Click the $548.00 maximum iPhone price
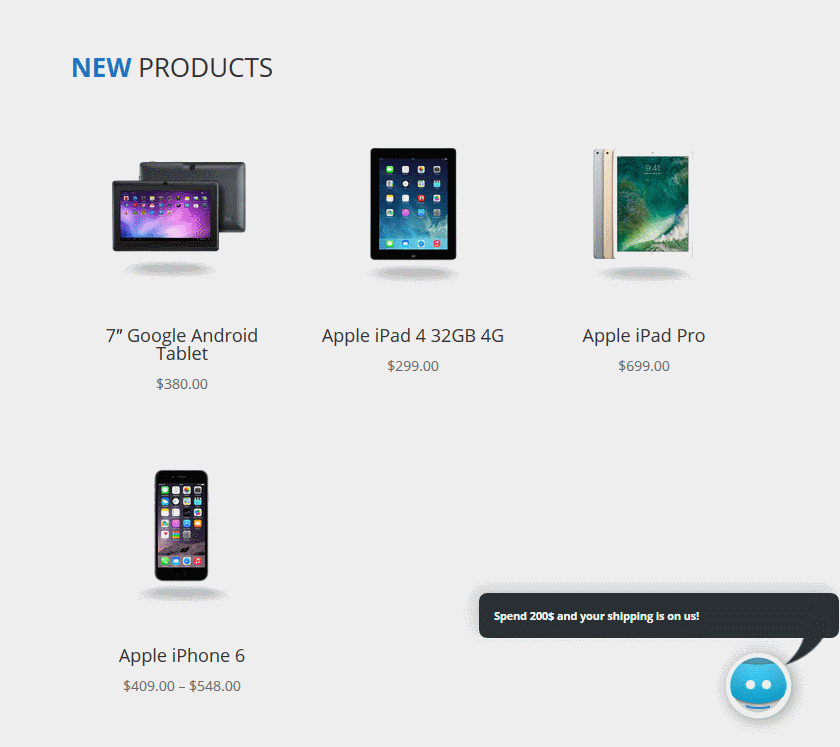 click(x=215, y=686)
